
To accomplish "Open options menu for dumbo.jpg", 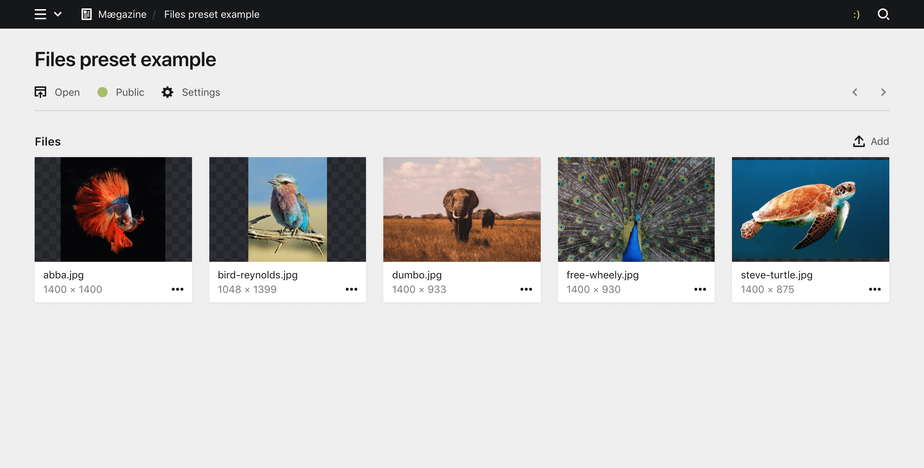I will 526,289.
